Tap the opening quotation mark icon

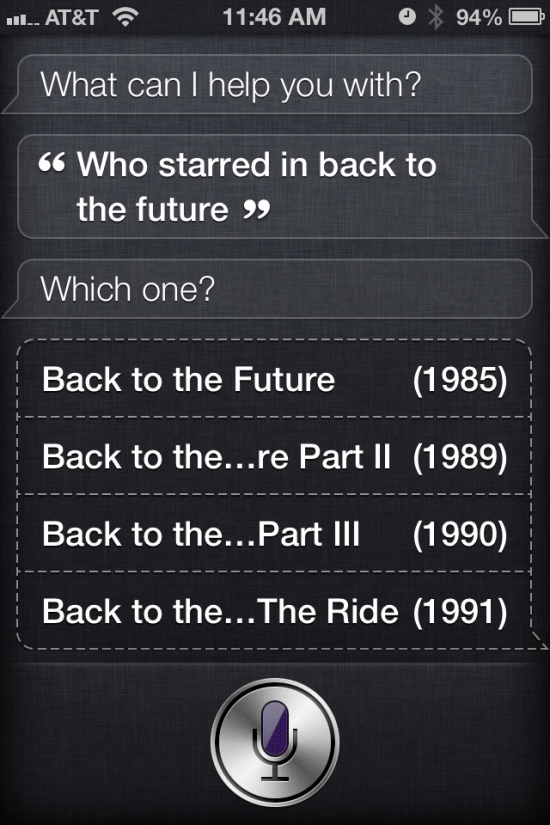click(x=52, y=165)
